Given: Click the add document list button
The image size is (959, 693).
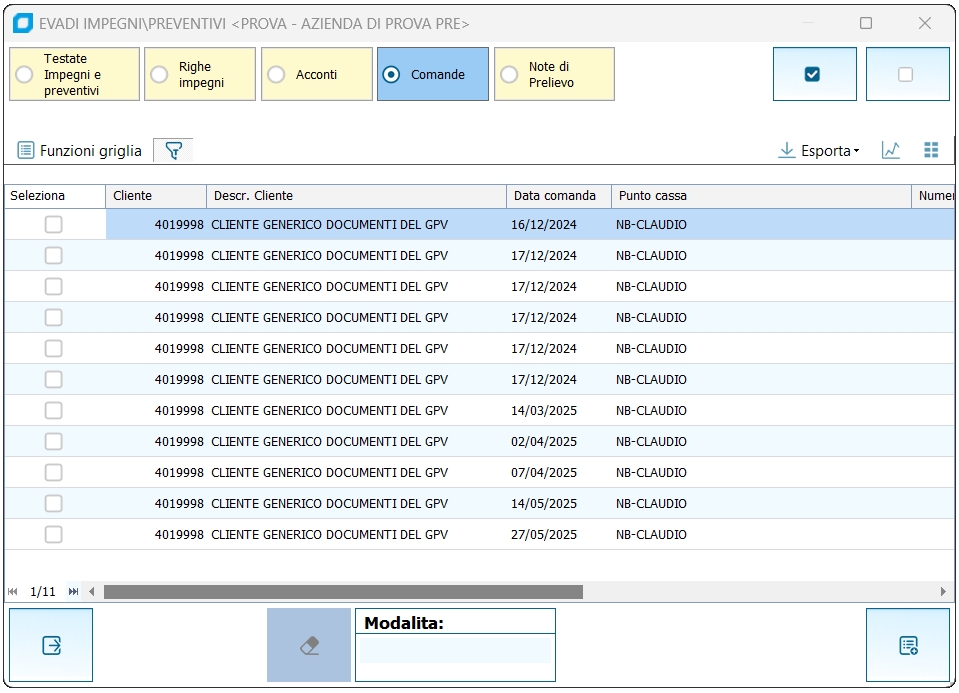Looking at the screenshot, I should pyautogui.click(x=908, y=646).
